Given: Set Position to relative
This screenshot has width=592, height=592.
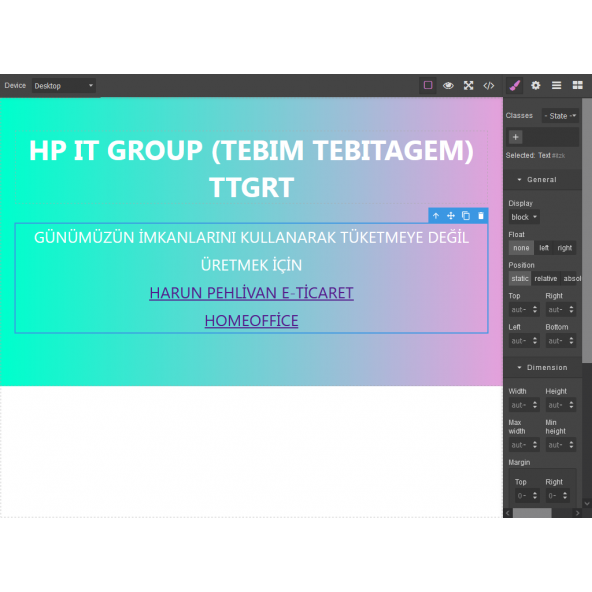Looking at the screenshot, I should coord(546,279).
